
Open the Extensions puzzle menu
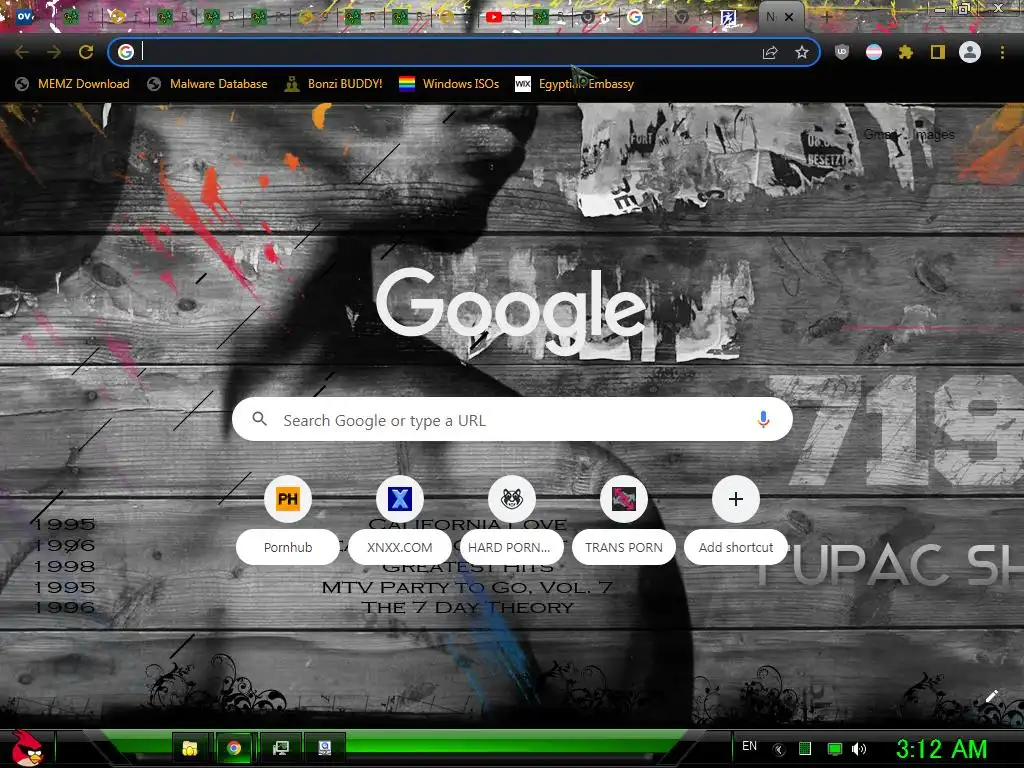coord(906,52)
